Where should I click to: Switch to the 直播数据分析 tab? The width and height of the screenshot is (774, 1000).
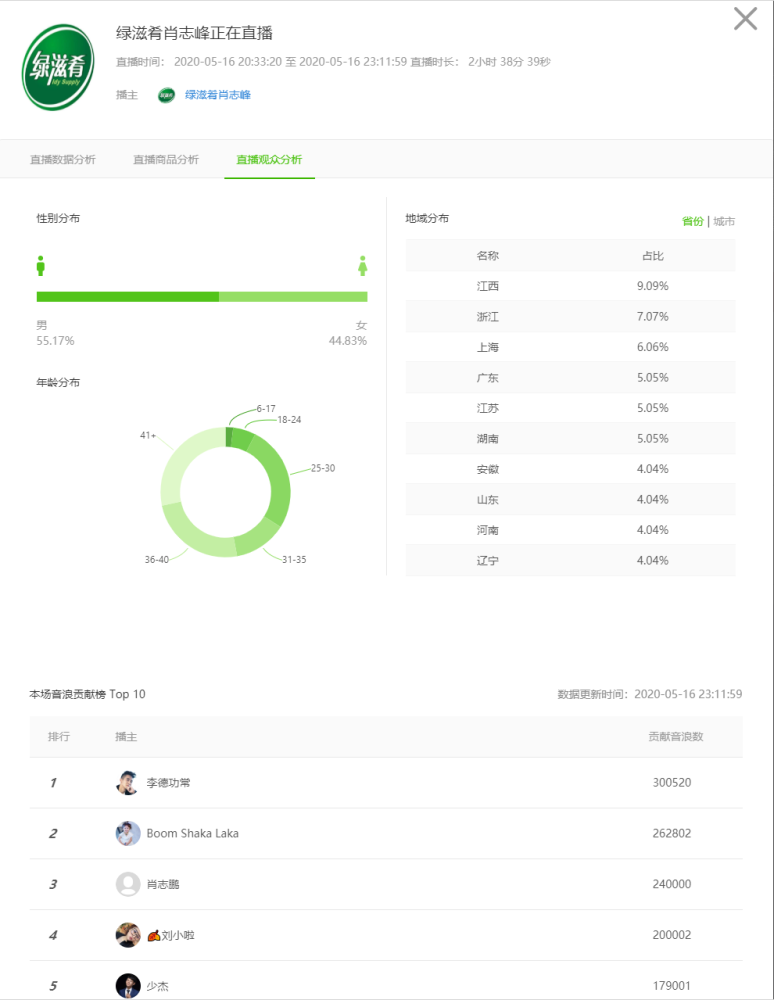[62, 159]
